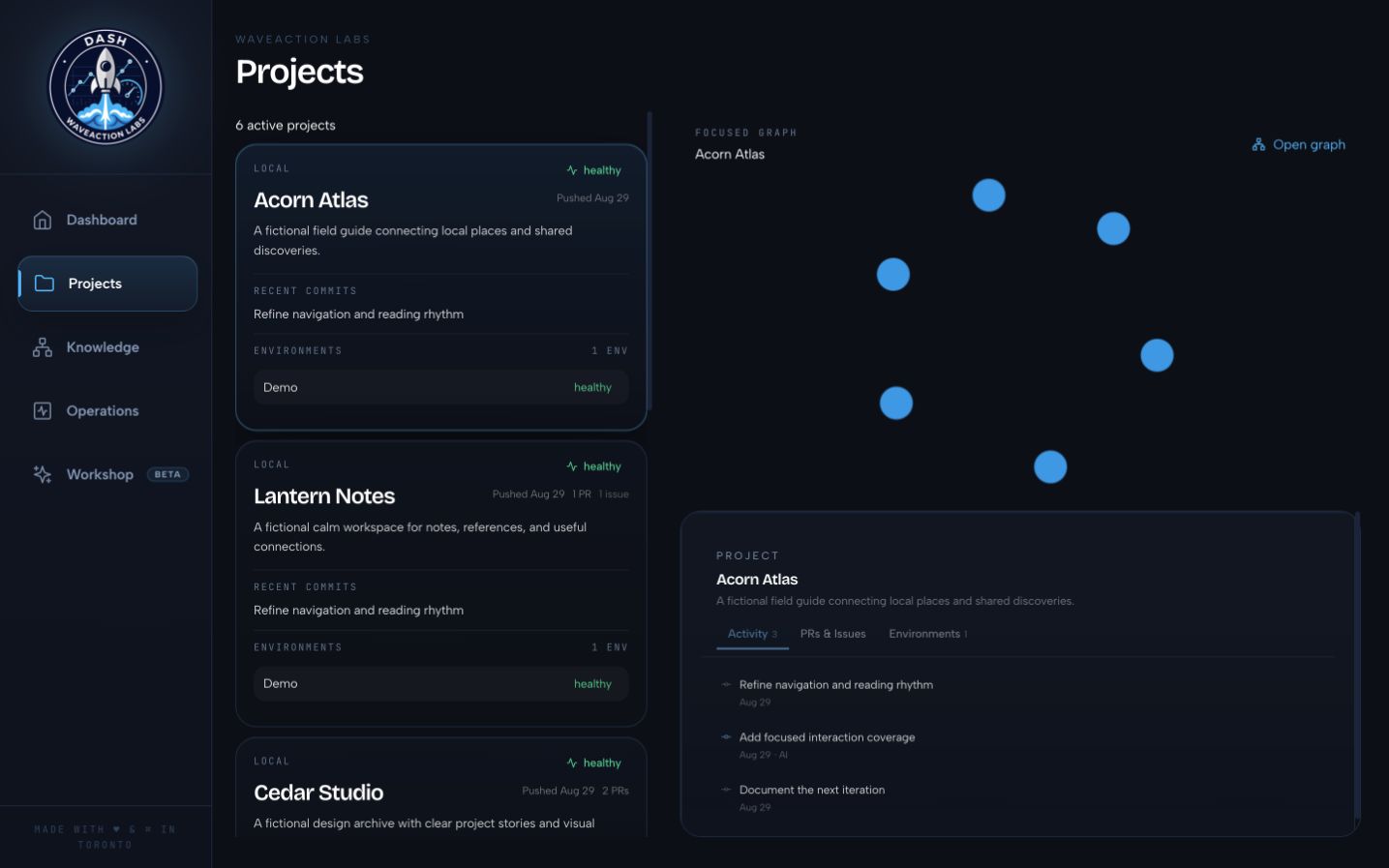Click the healthy pulse icon on Acorn Atlas card
Screen dimensions: 1389x868
click(x=572, y=170)
